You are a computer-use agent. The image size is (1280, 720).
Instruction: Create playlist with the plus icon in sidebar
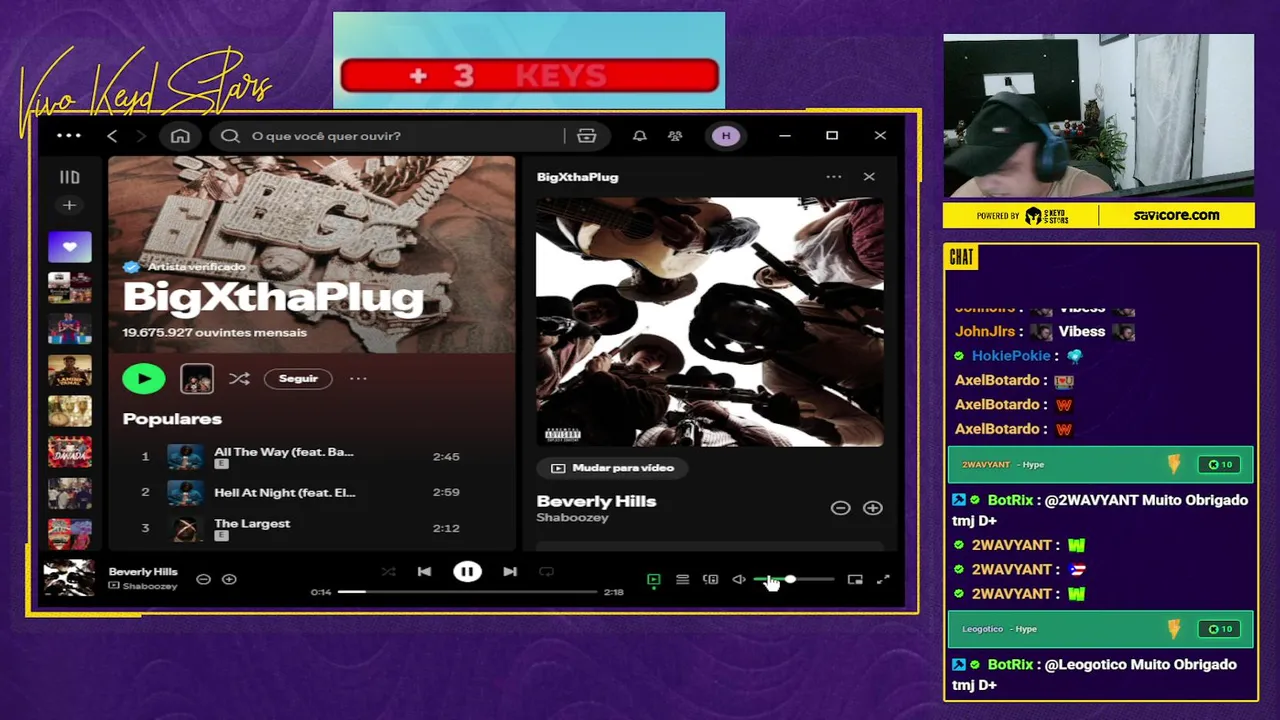click(69, 205)
